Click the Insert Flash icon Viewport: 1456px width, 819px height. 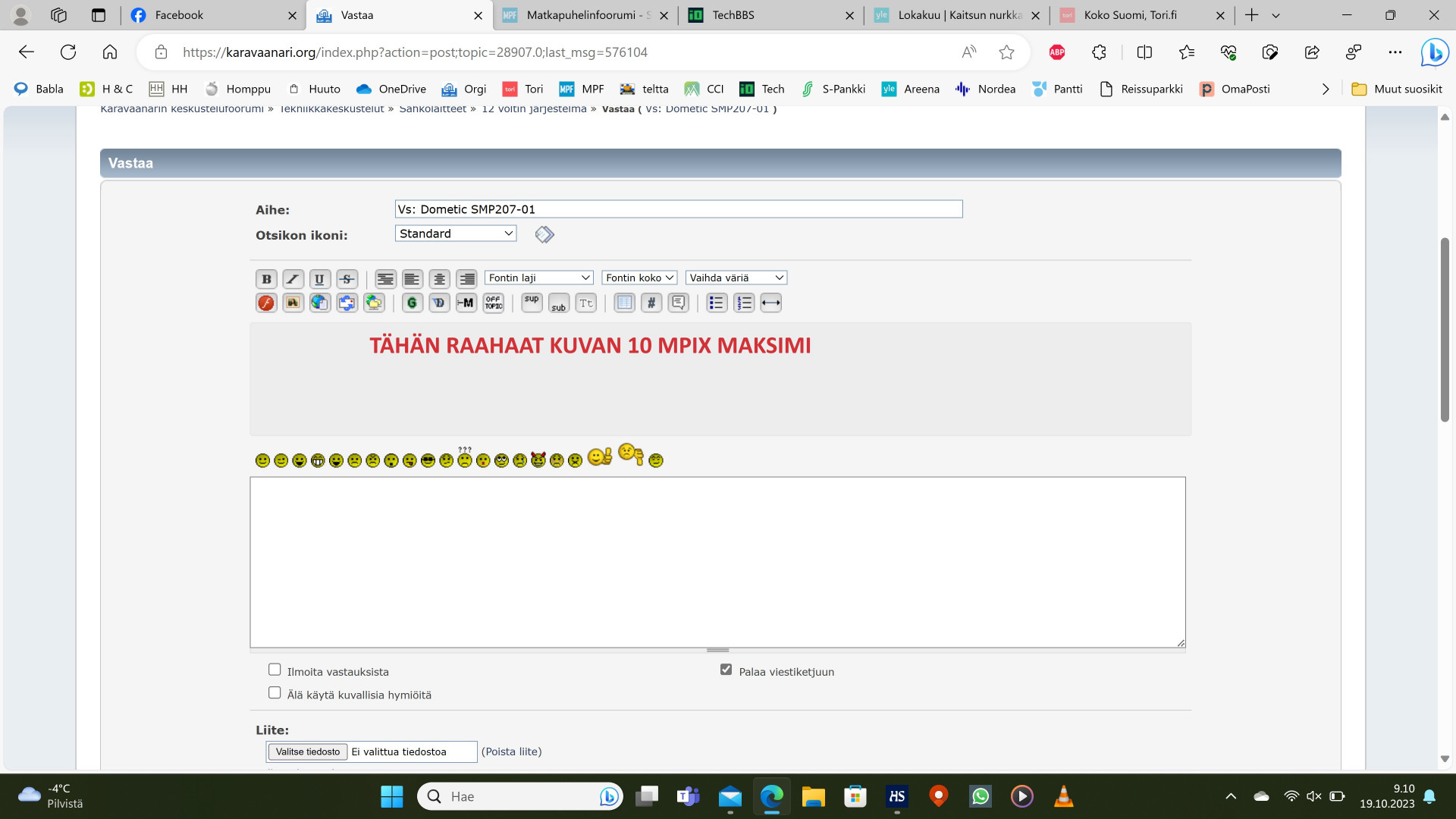tap(266, 303)
